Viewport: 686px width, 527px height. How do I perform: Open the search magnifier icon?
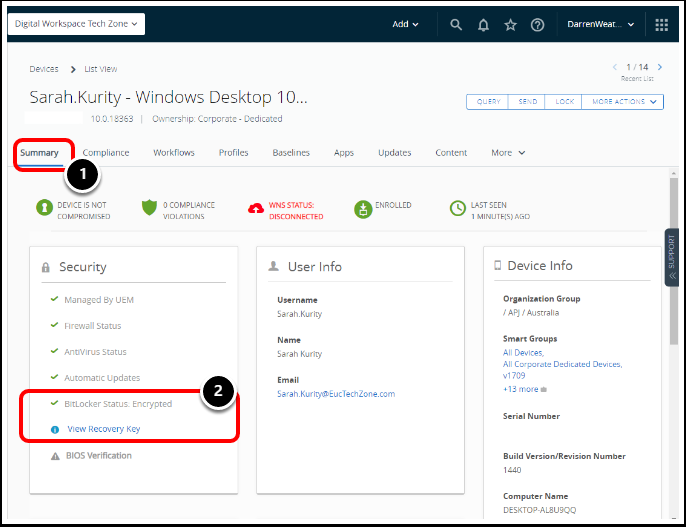pyautogui.click(x=456, y=25)
